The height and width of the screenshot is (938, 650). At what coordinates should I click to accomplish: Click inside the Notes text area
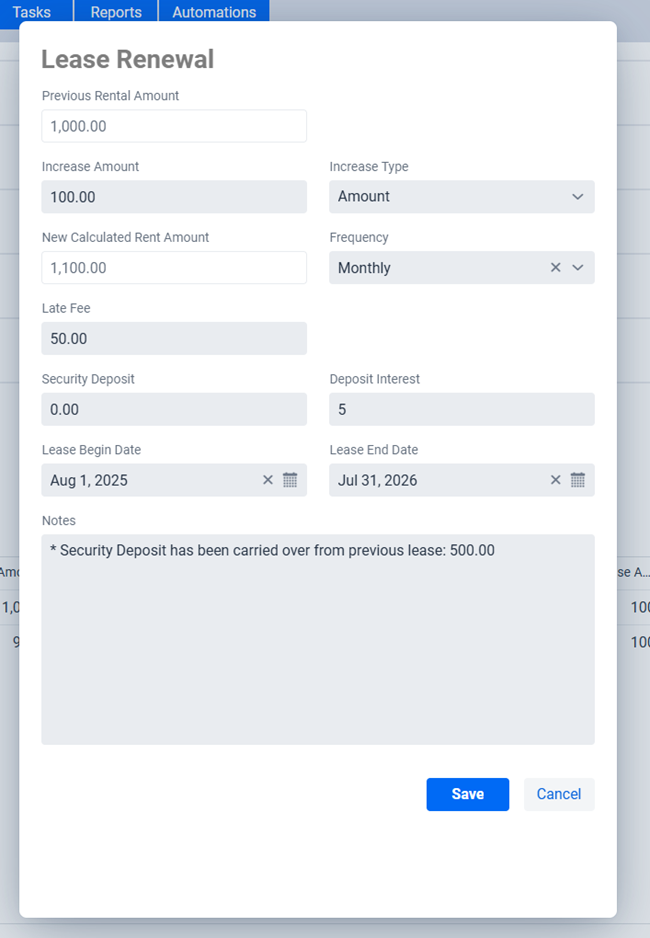click(x=318, y=639)
